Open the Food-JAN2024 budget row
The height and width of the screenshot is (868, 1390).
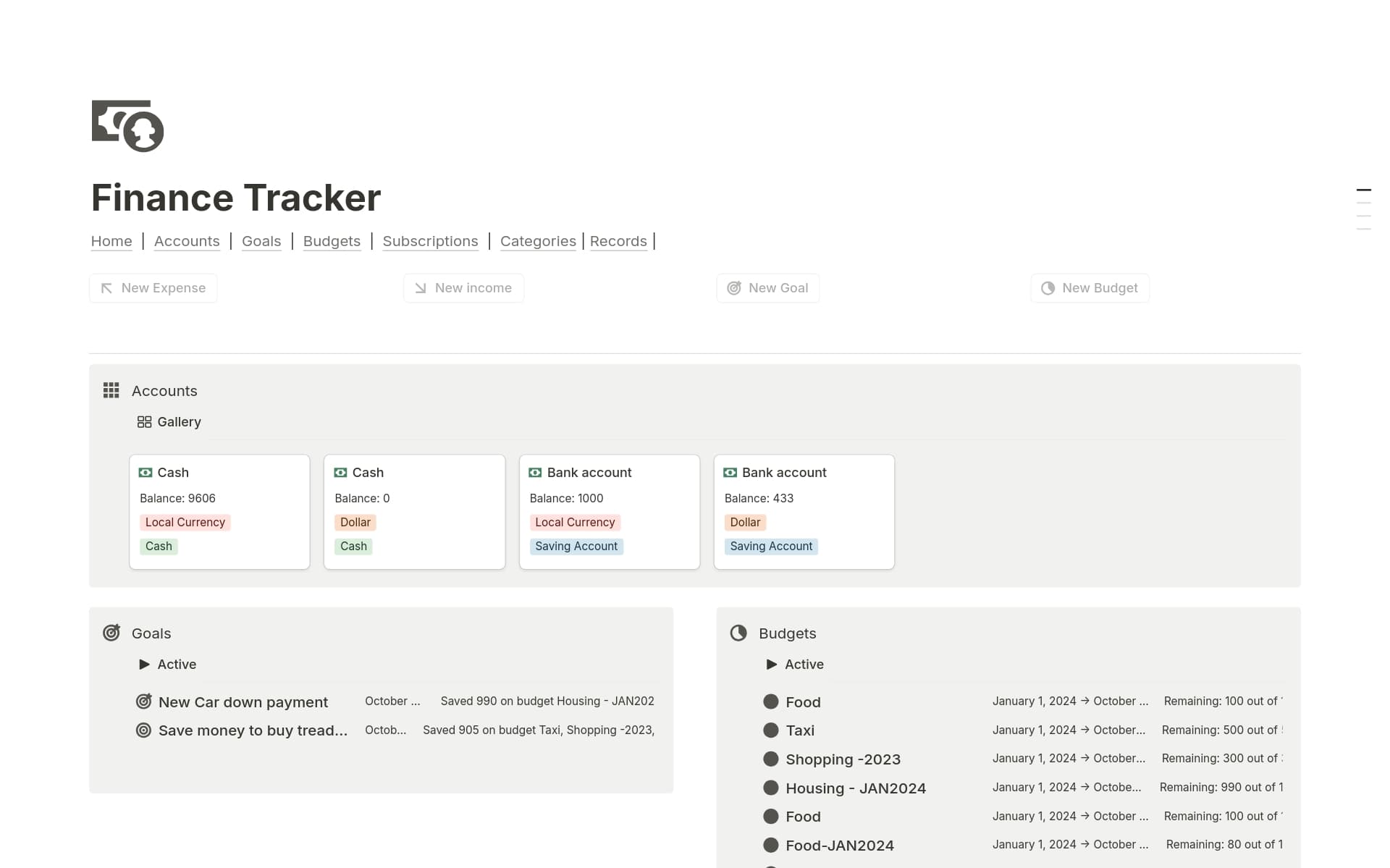1022,845
